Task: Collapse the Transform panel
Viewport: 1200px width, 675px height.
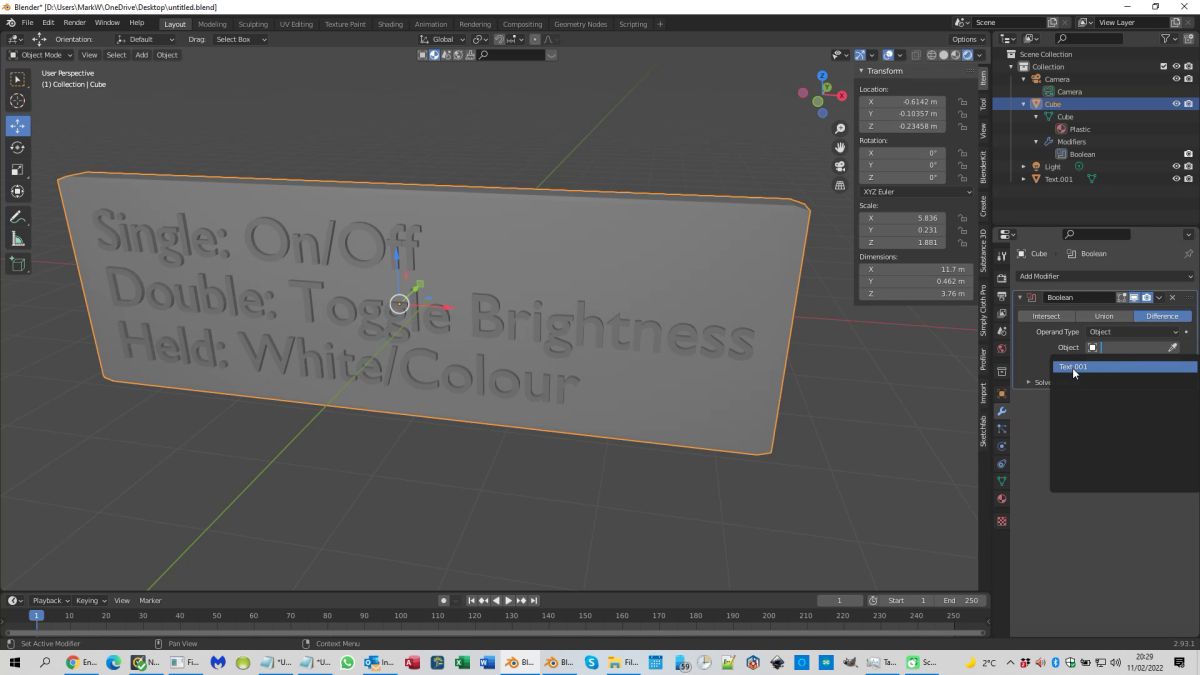Action: tap(884, 71)
